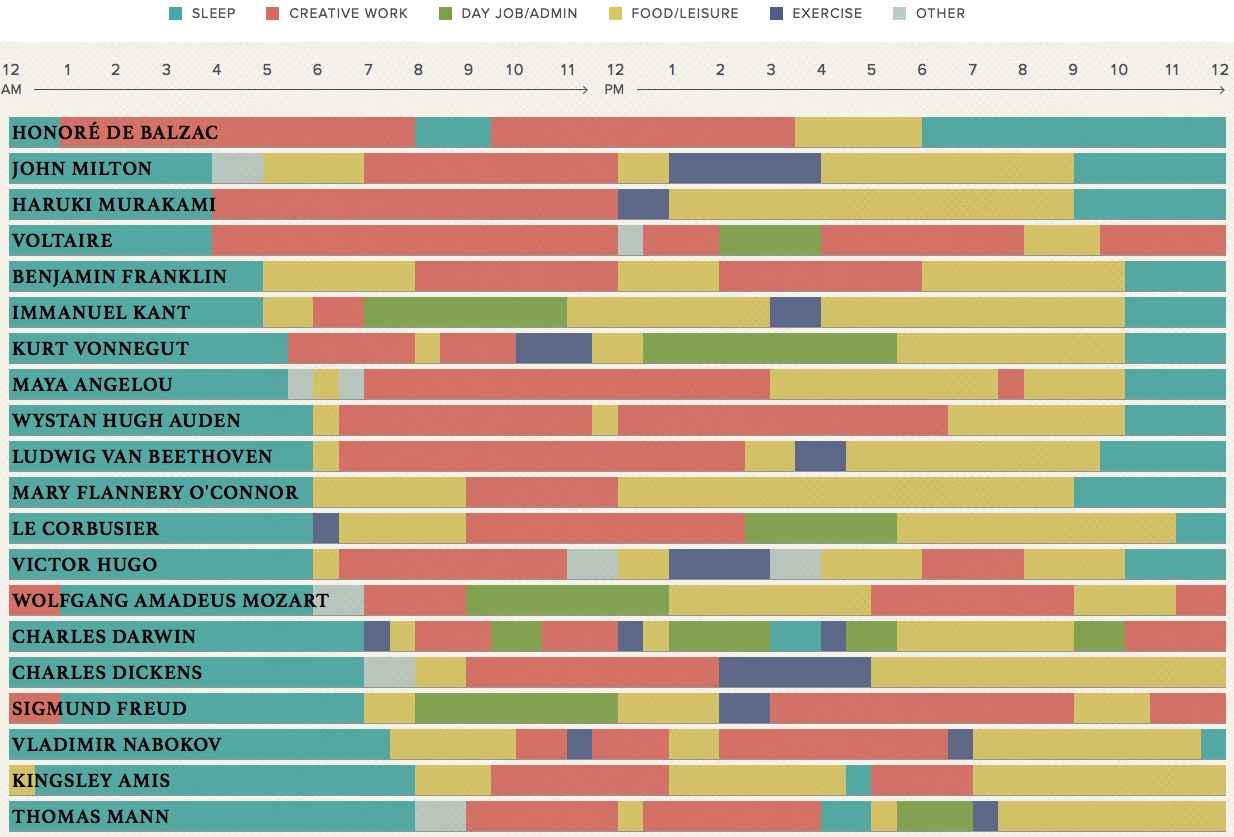Click Thomas Mann's small blue exercise segment
This screenshot has height=837, width=1234.
tap(985, 816)
